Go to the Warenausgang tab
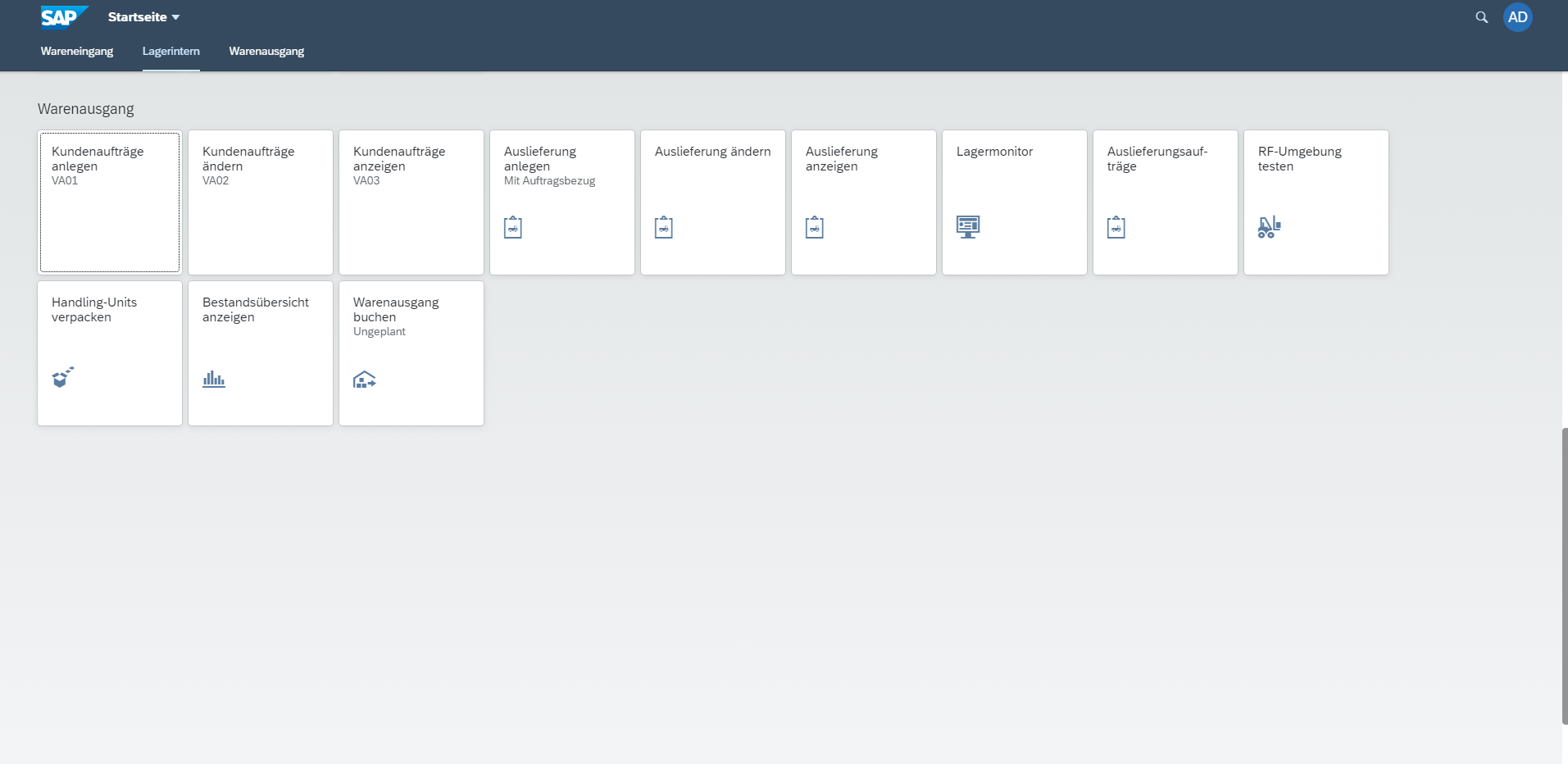 [266, 51]
